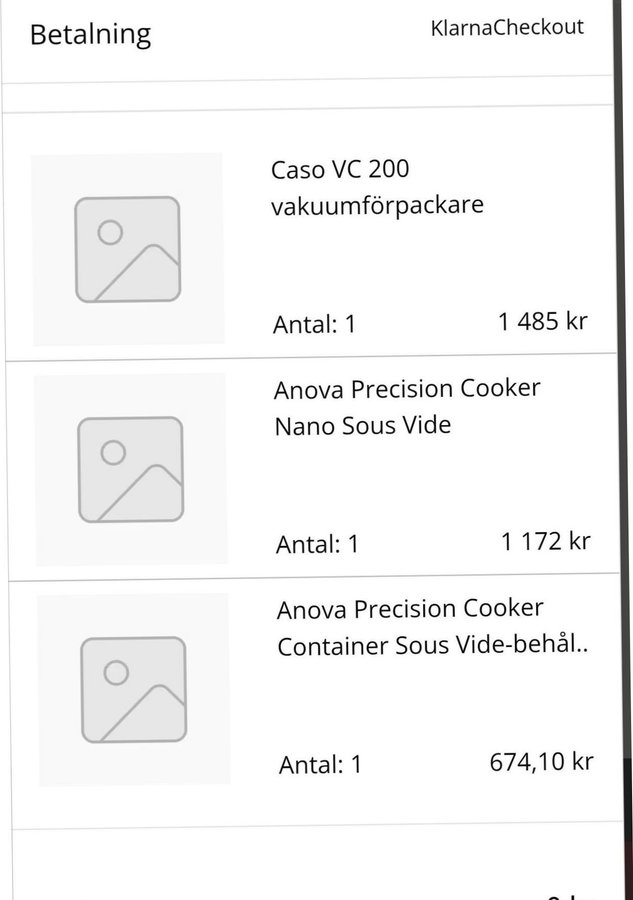Image resolution: width=633 pixels, height=900 pixels.
Task: Click the 674,10 kr price
Action: 541,761
